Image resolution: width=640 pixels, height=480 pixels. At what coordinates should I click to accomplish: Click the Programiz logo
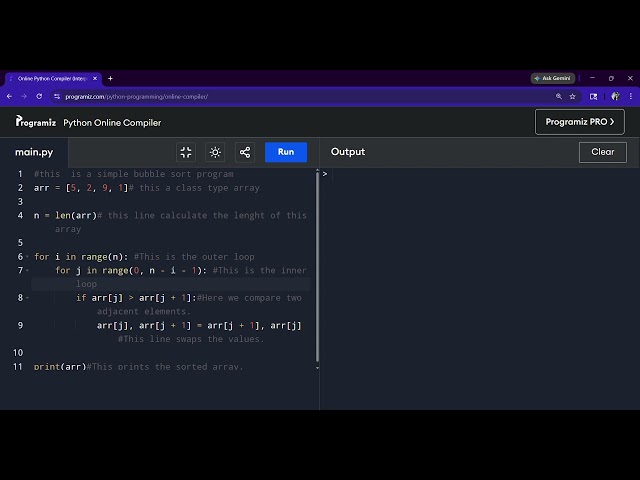point(36,122)
